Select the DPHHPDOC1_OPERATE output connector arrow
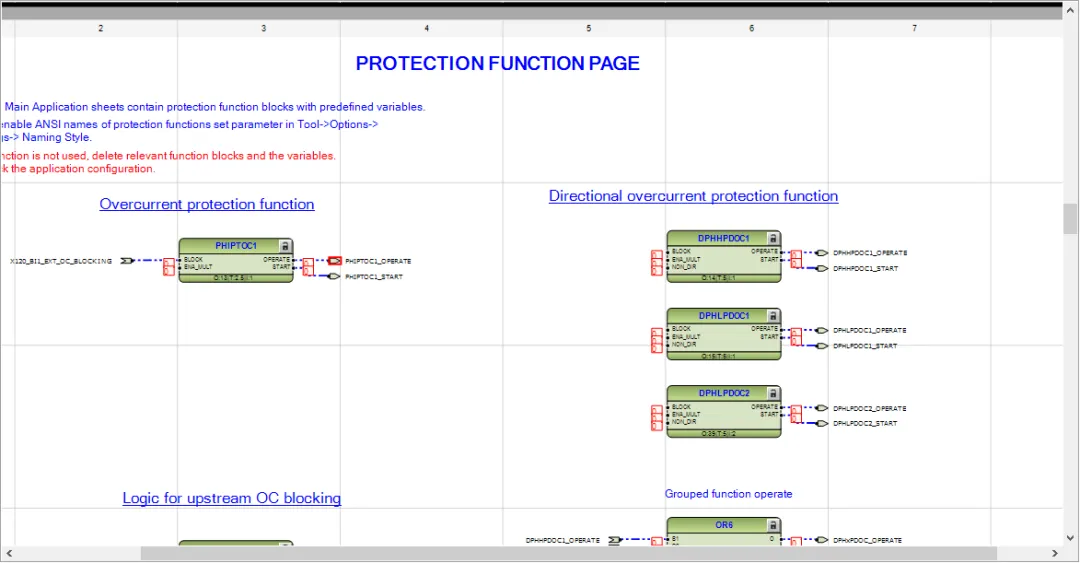The height and width of the screenshot is (563, 1080). pyautogui.click(x=822, y=253)
